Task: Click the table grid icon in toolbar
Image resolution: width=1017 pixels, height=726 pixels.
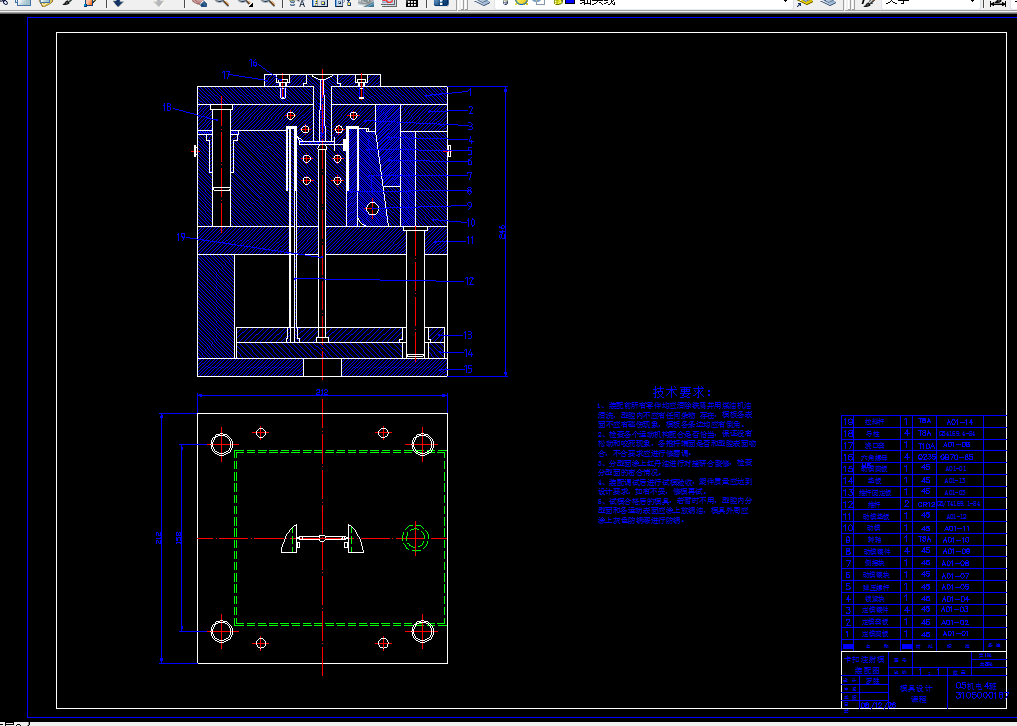Action: click(411, 3)
